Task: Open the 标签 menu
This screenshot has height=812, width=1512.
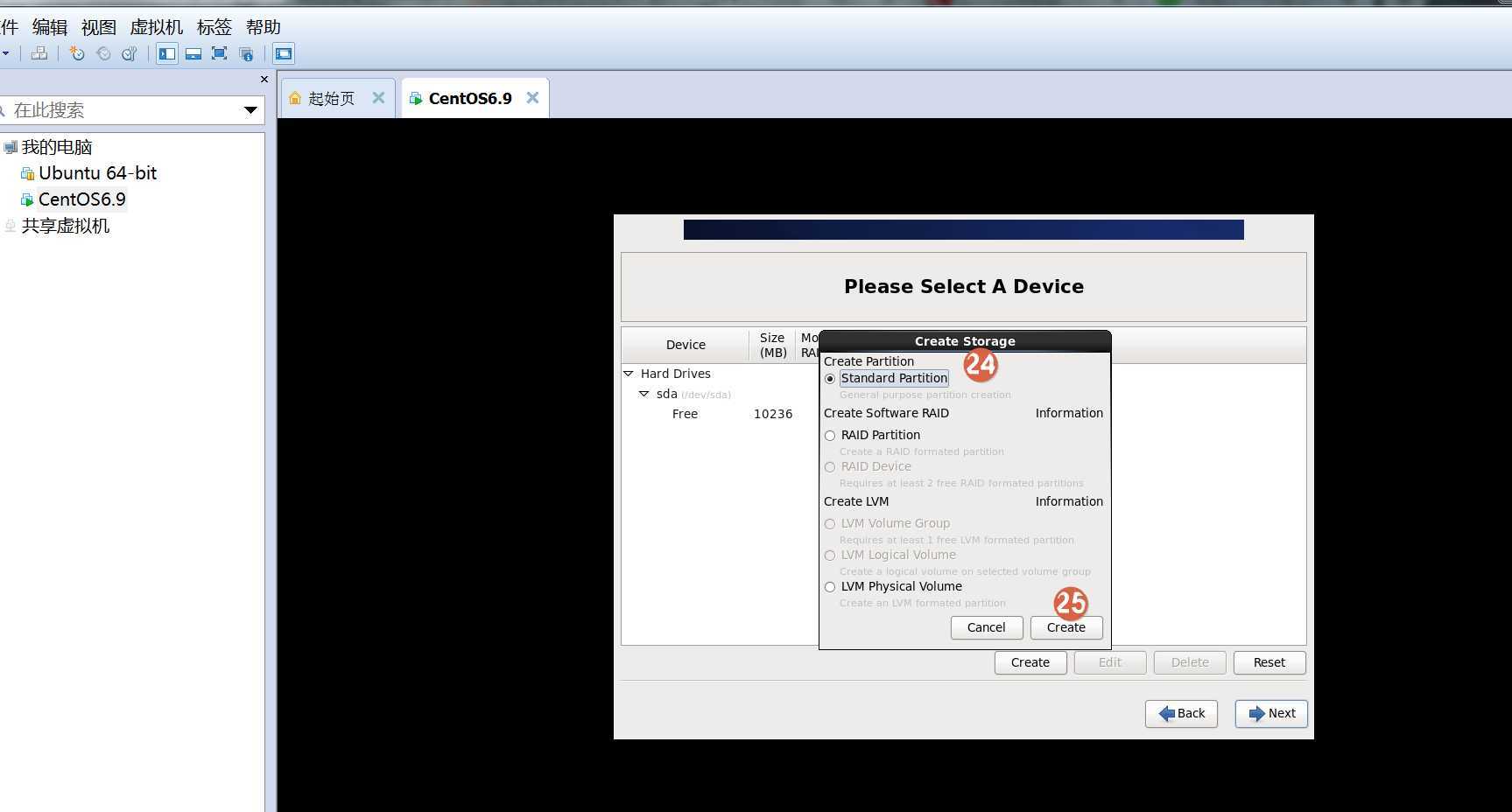Action: 214,27
